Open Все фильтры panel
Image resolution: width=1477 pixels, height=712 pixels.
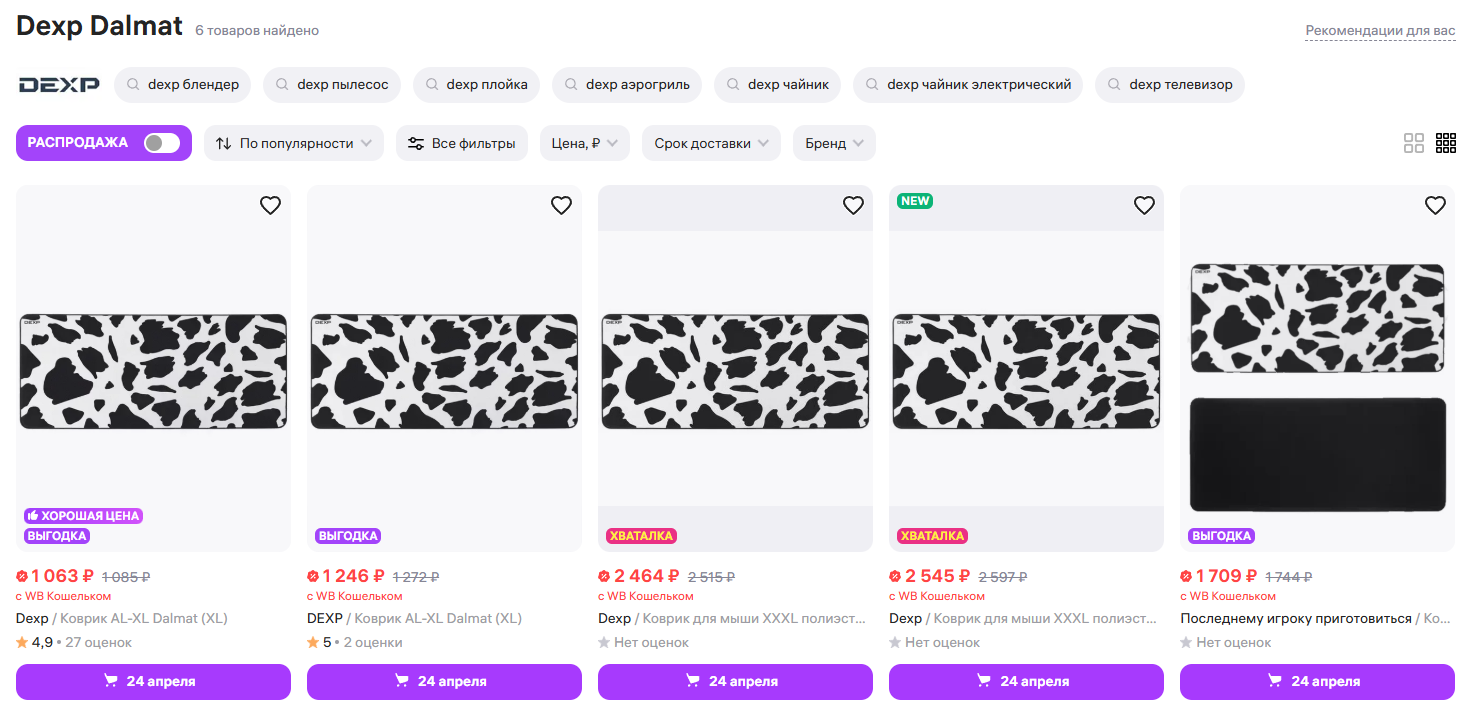click(462, 143)
